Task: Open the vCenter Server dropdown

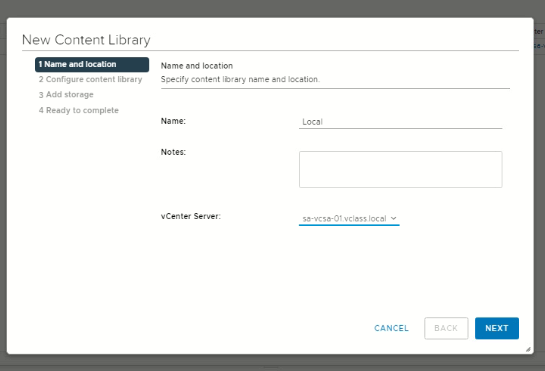Action: 349,218
